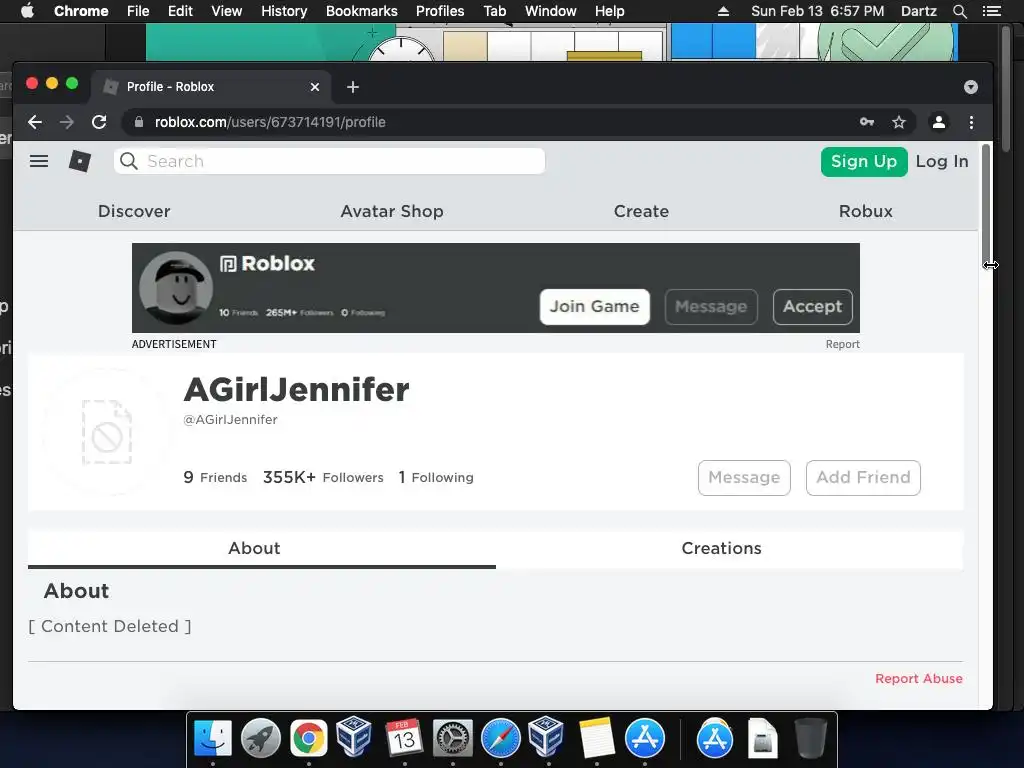The height and width of the screenshot is (768, 1024).
Task: Click the green Sign Up button
Action: 864,161
